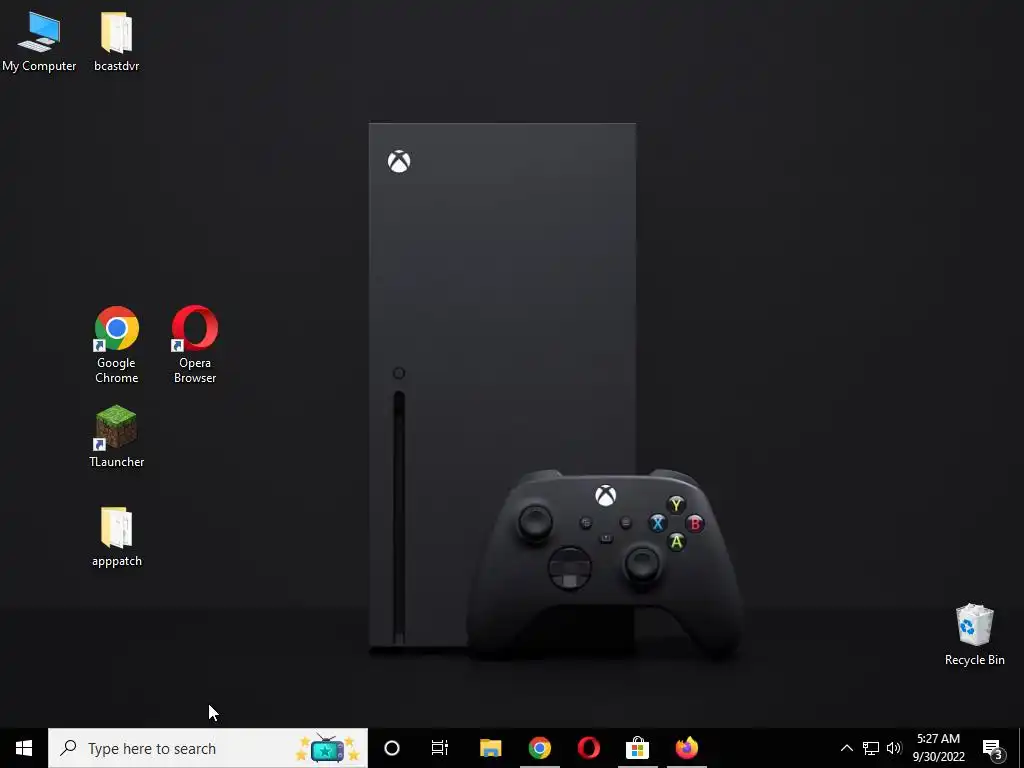Open Google Chrome from the taskbar
The image size is (1024, 768).
pyautogui.click(x=539, y=748)
